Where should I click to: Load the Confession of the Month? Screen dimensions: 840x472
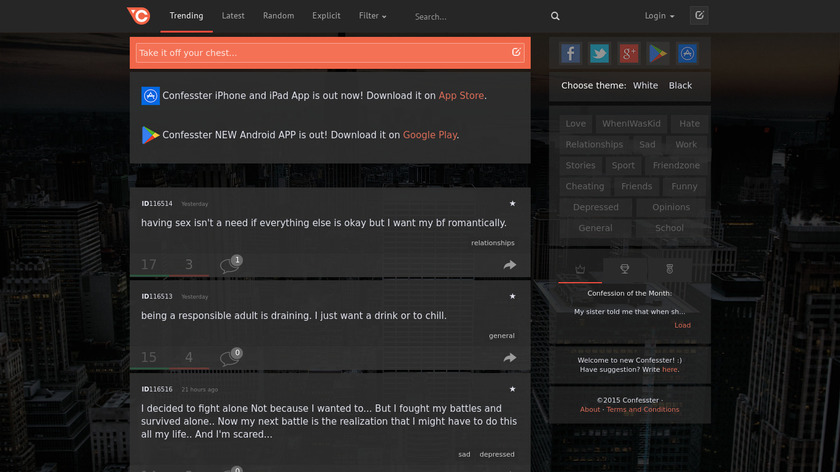tap(682, 325)
